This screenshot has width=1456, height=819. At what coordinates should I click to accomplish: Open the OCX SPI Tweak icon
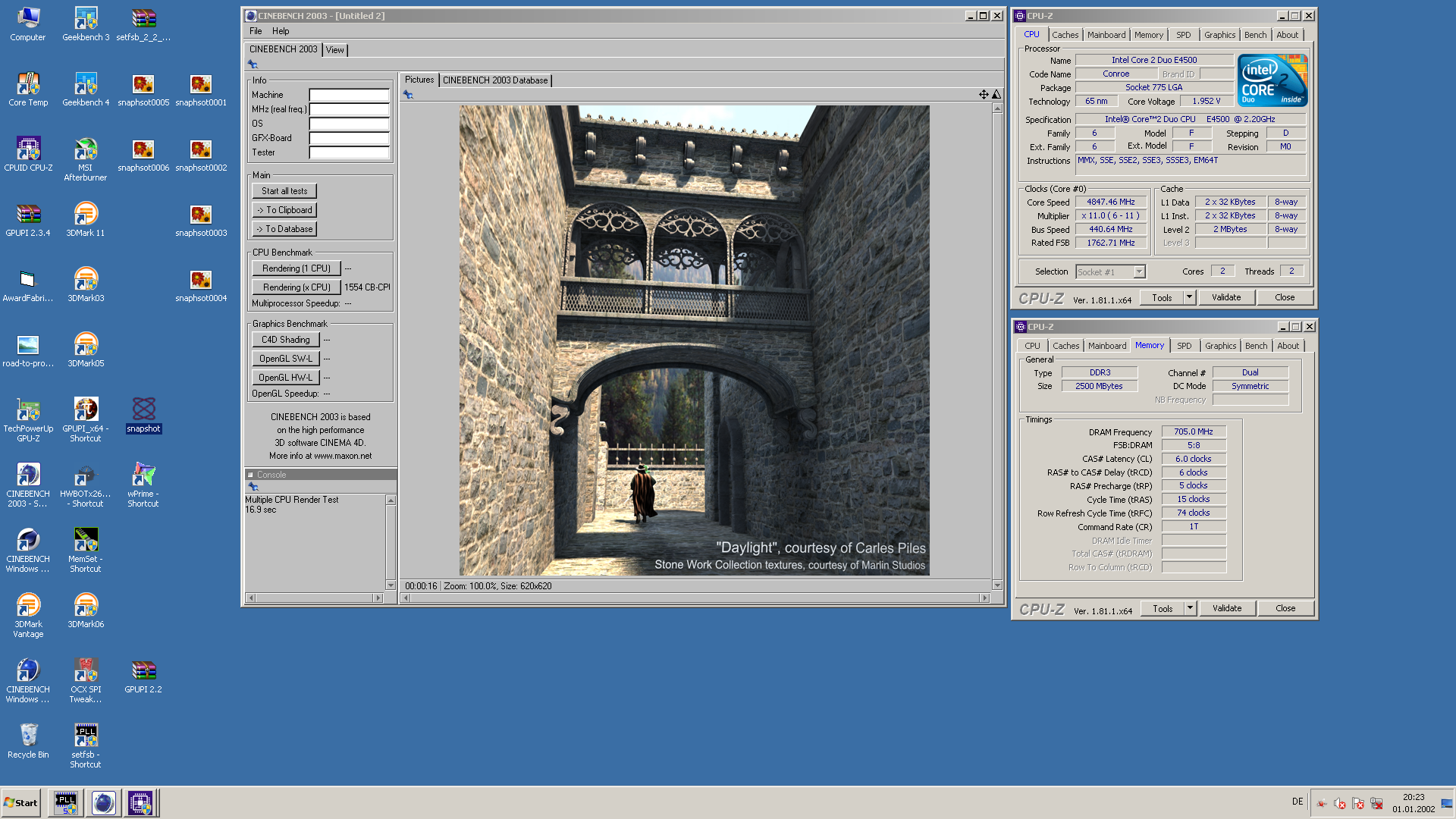pyautogui.click(x=86, y=680)
